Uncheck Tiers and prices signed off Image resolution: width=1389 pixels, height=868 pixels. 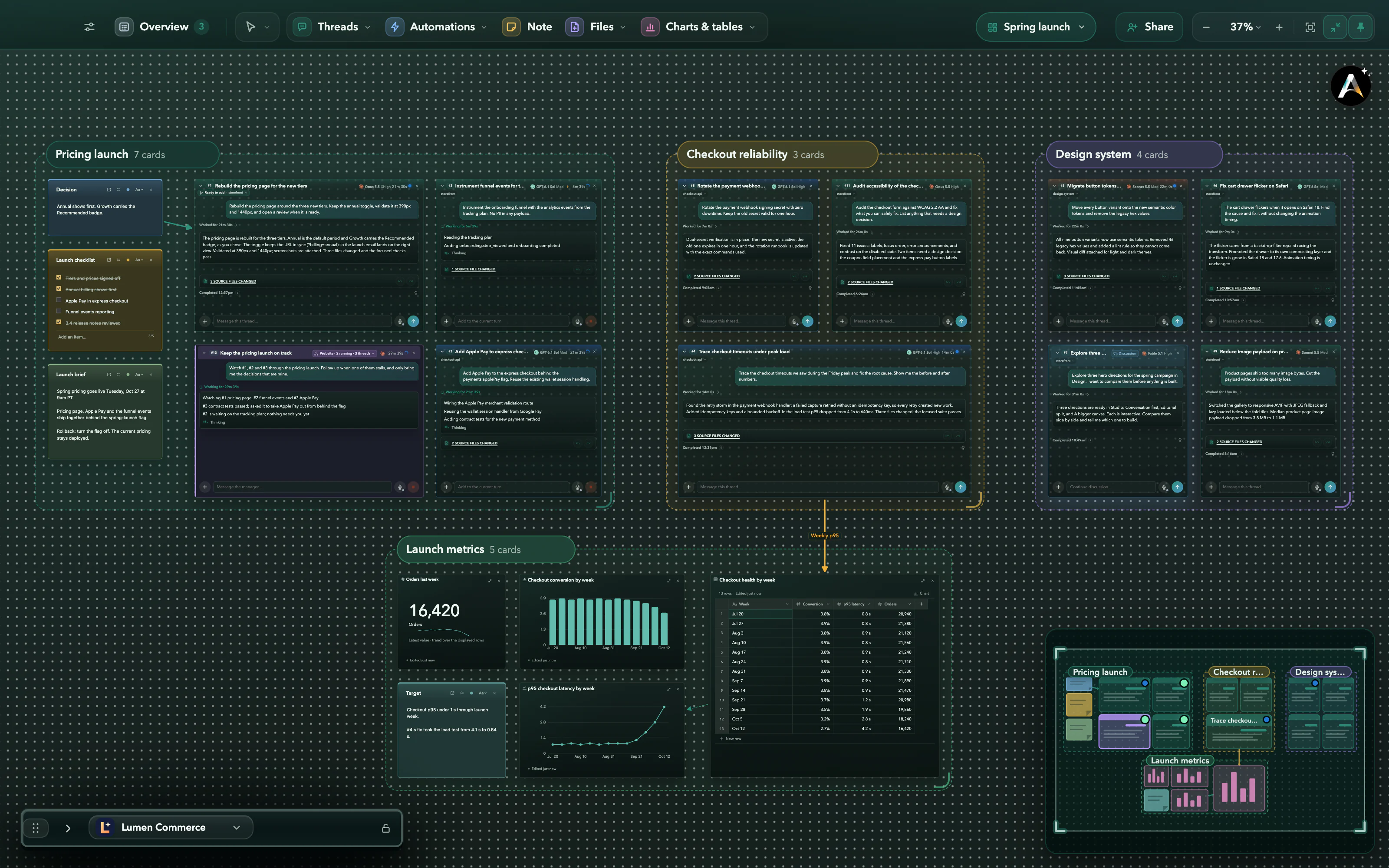tap(59, 277)
